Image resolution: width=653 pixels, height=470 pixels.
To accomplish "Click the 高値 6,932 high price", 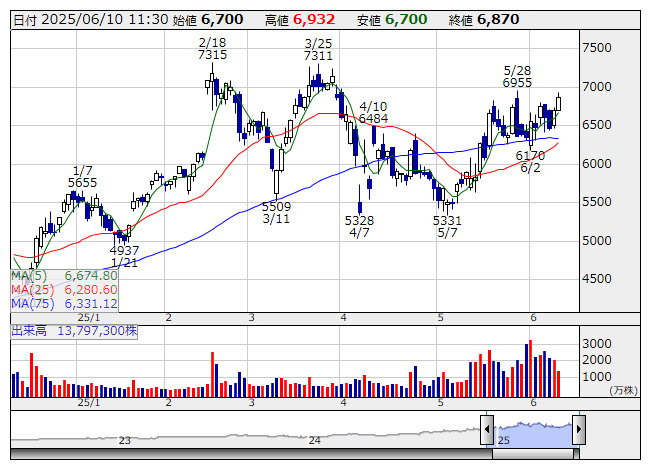I will (300, 20).
